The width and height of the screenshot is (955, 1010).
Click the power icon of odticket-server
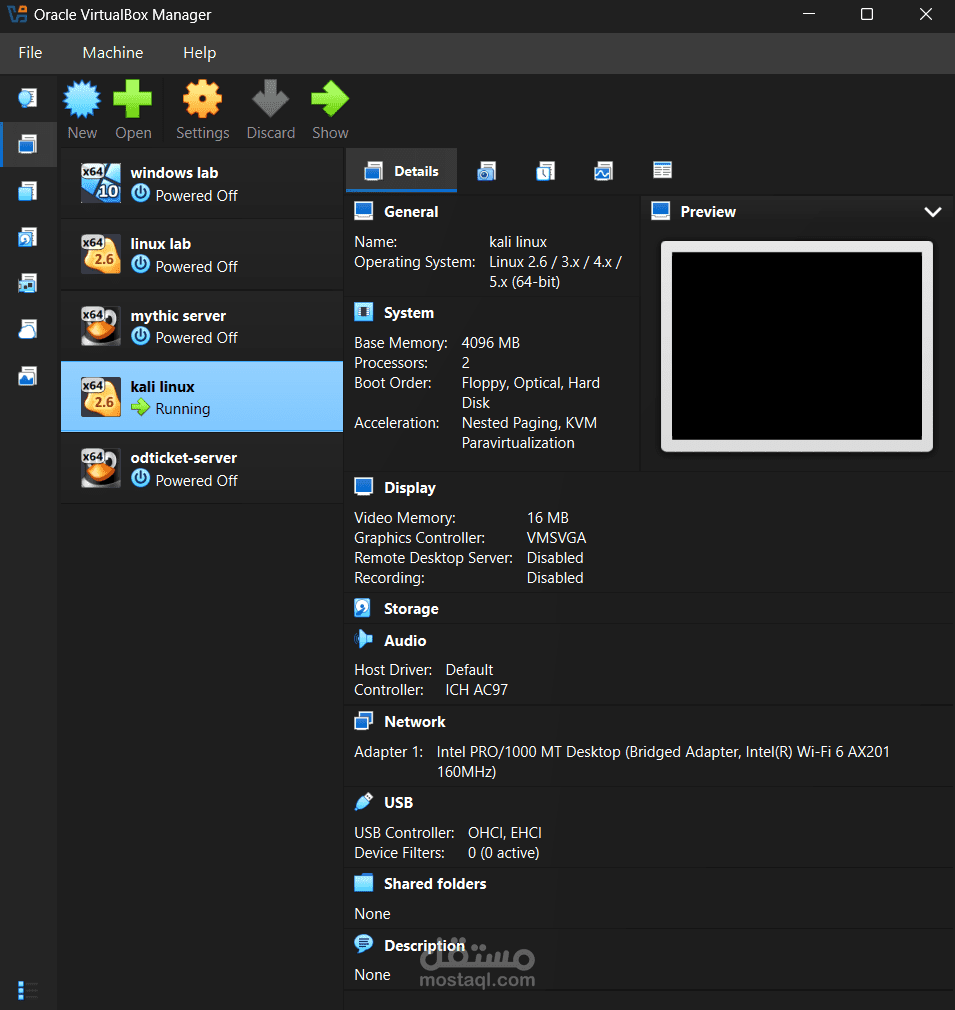(x=140, y=479)
